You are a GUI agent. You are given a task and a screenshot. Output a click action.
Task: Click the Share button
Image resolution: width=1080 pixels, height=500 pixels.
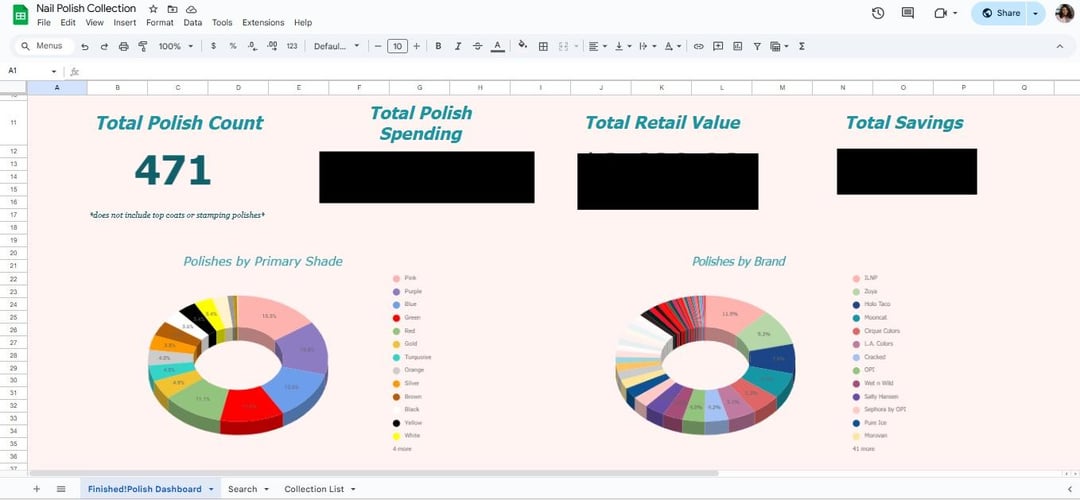tap(1001, 13)
